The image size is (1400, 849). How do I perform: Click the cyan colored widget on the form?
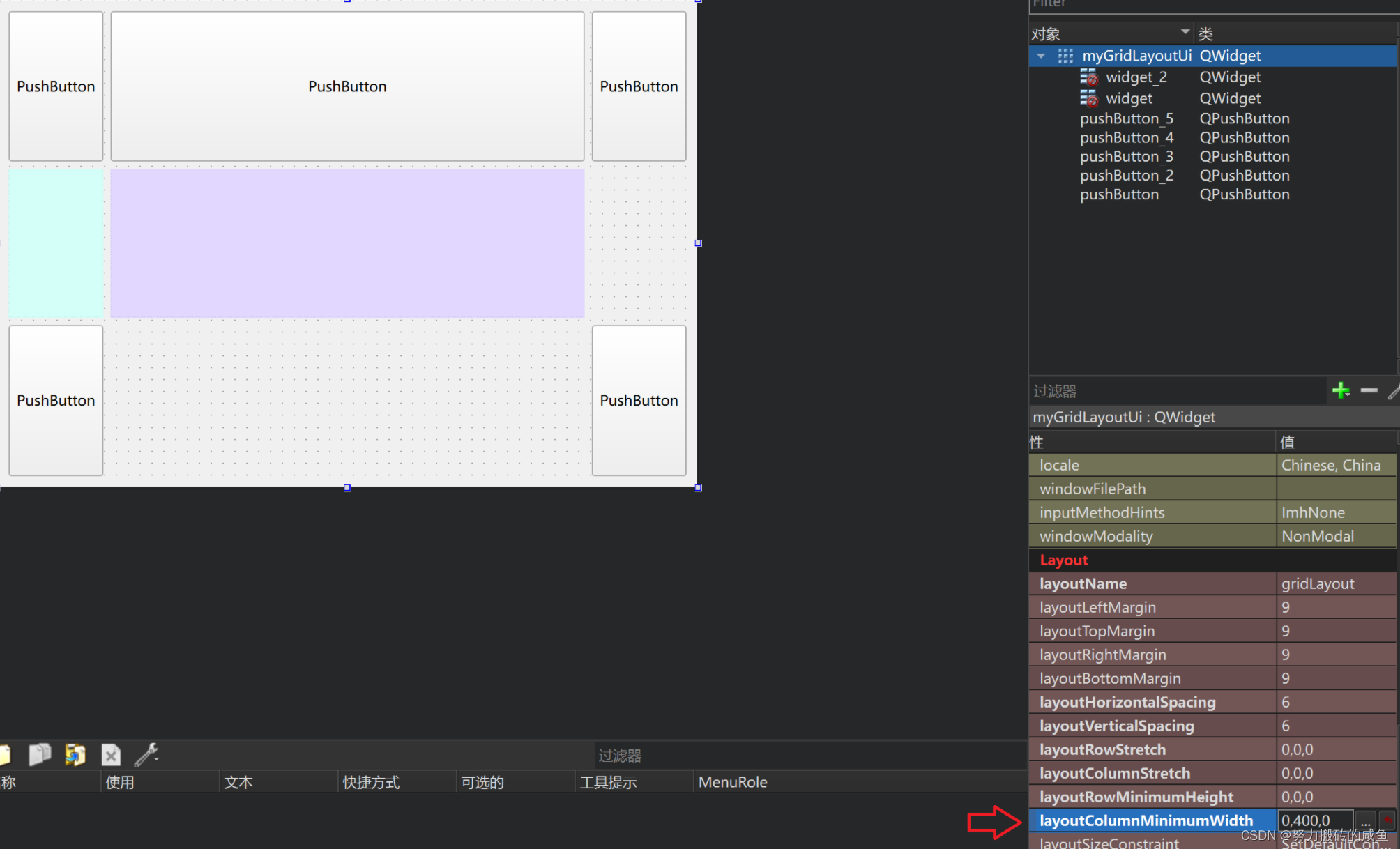pos(56,243)
